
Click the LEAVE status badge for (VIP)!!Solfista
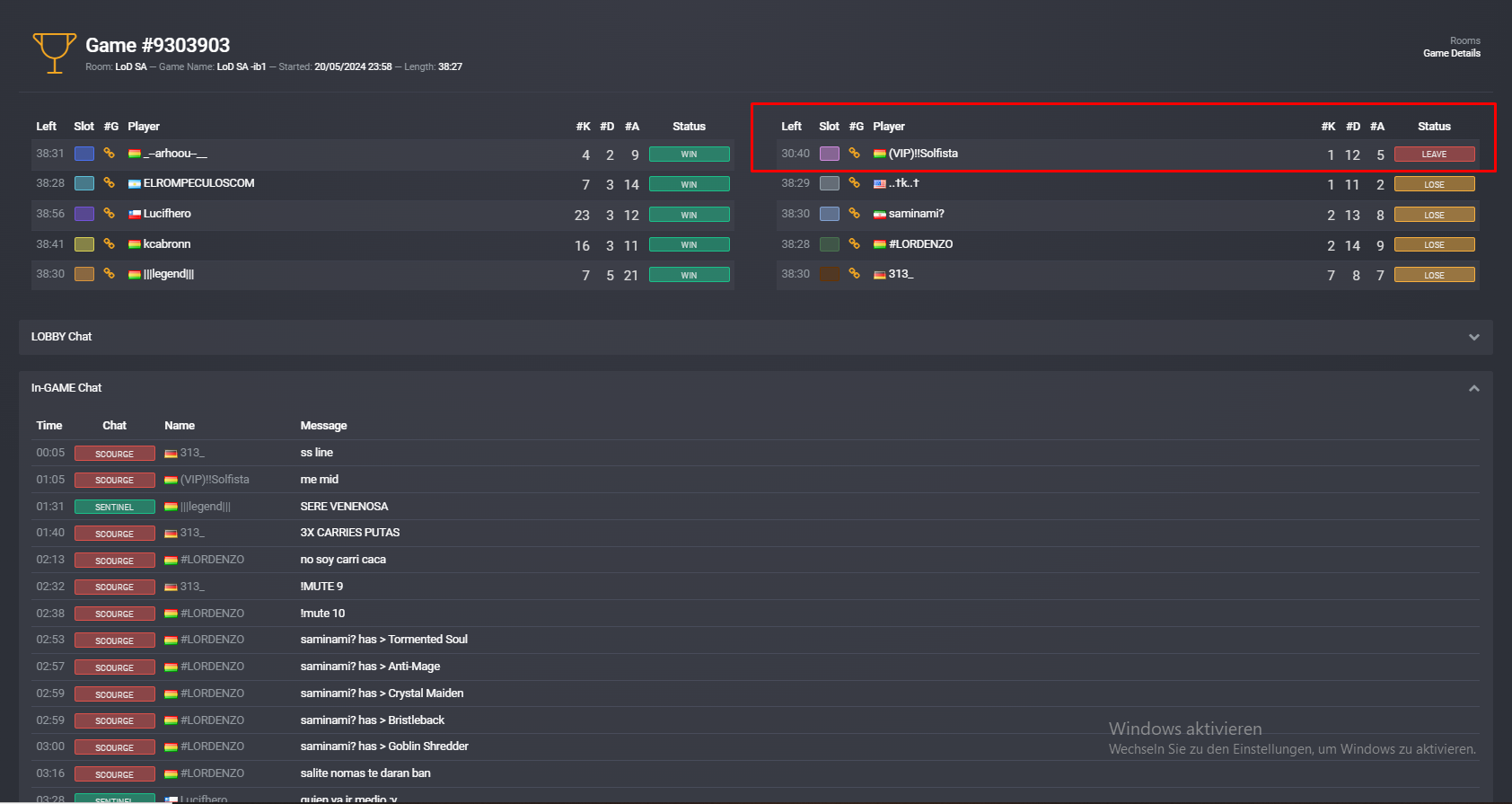pyautogui.click(x=1434, y=155)
